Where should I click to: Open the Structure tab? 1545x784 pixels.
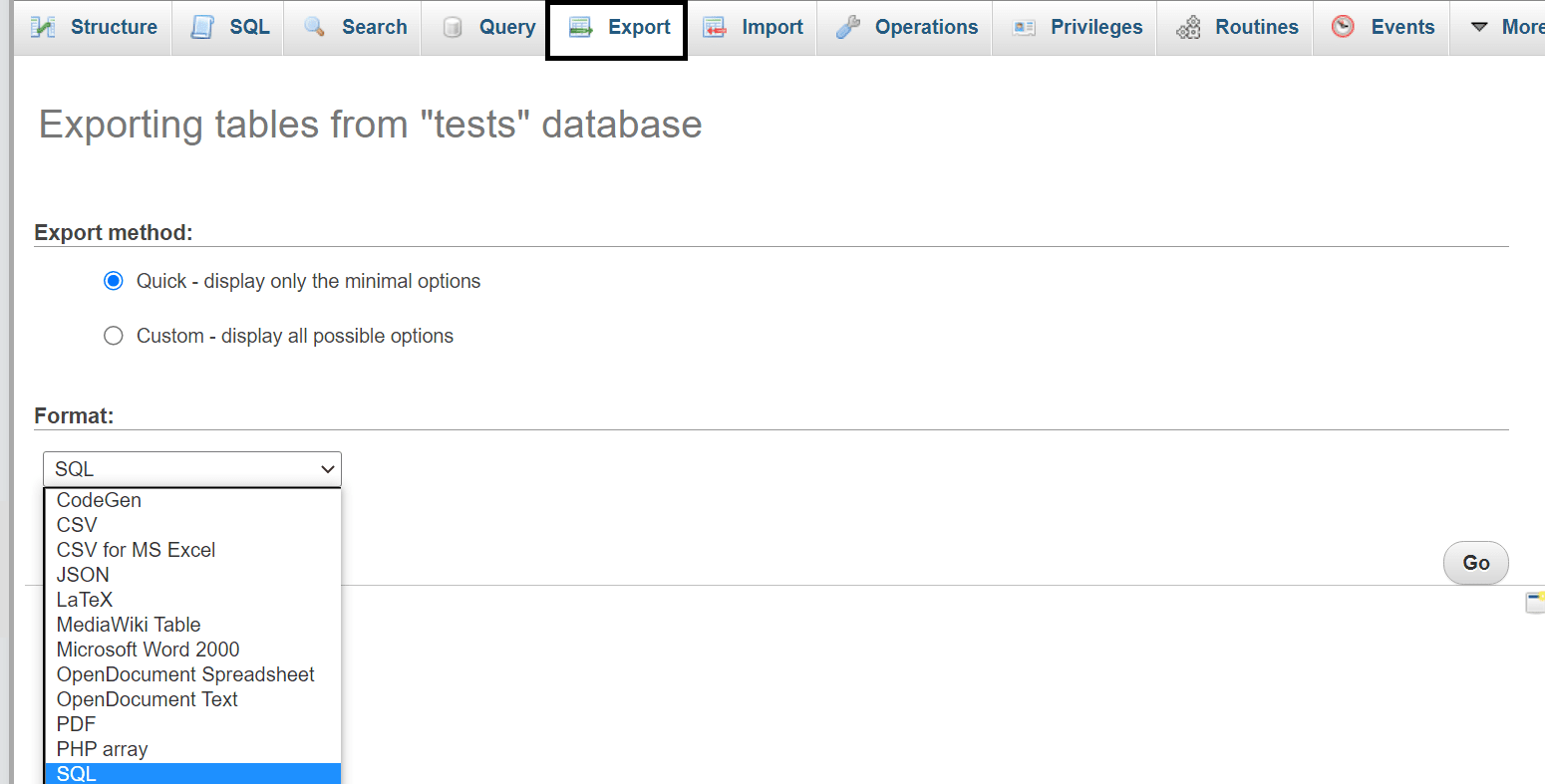click(x=94, y=27)
